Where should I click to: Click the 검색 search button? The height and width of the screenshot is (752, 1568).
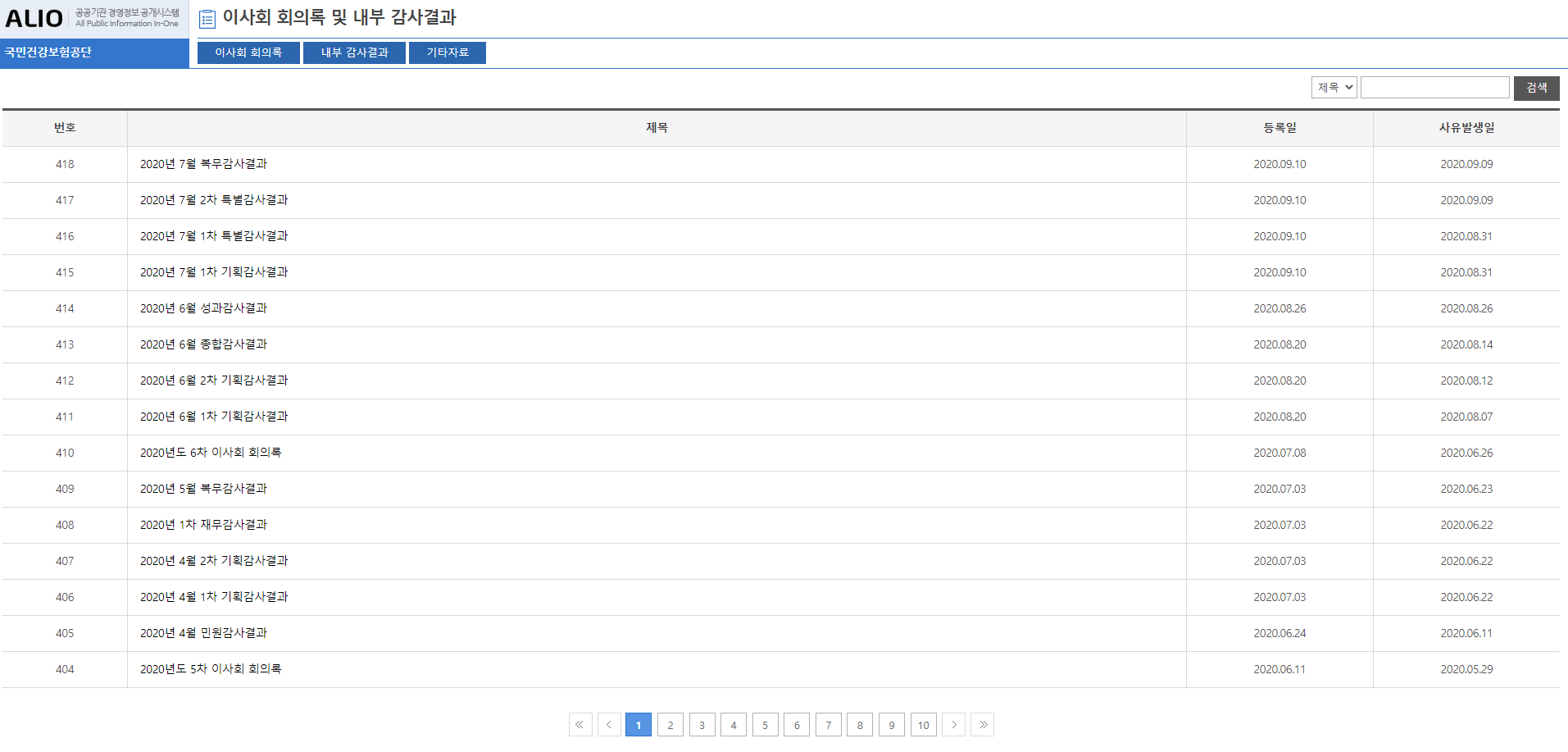coord(1536,88)
